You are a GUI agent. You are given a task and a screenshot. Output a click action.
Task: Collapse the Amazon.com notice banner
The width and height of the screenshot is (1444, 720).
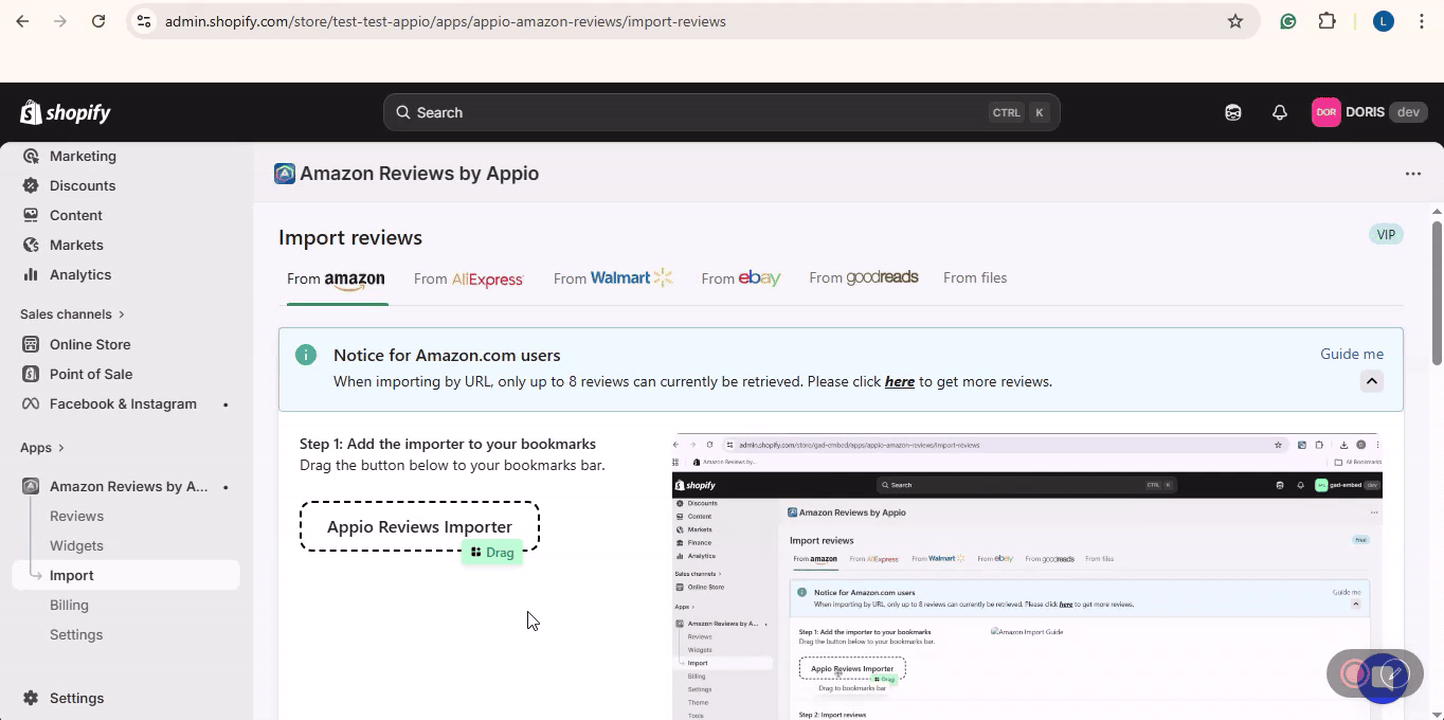point(1371,381)
